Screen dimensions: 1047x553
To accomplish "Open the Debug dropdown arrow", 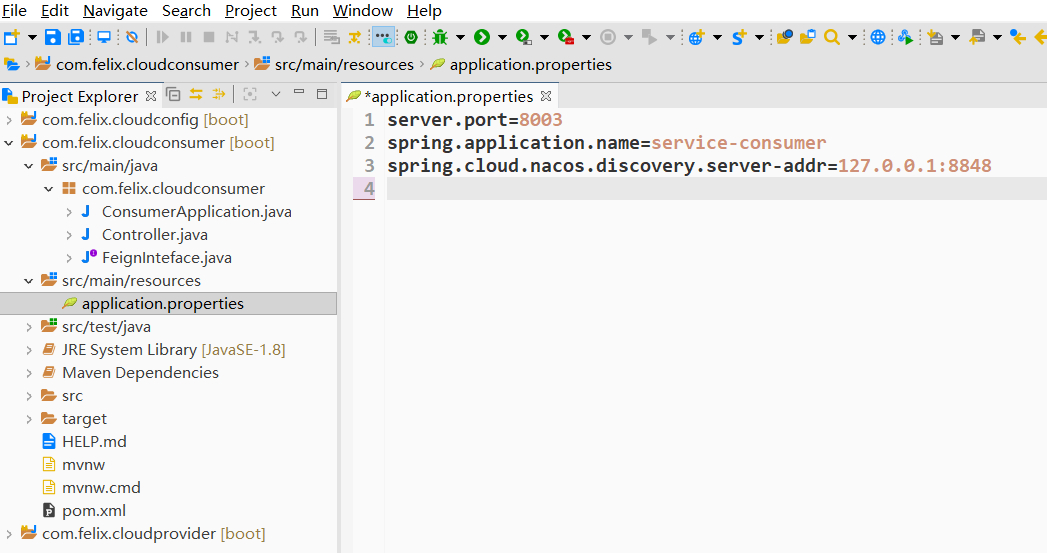I will point(460,37).
